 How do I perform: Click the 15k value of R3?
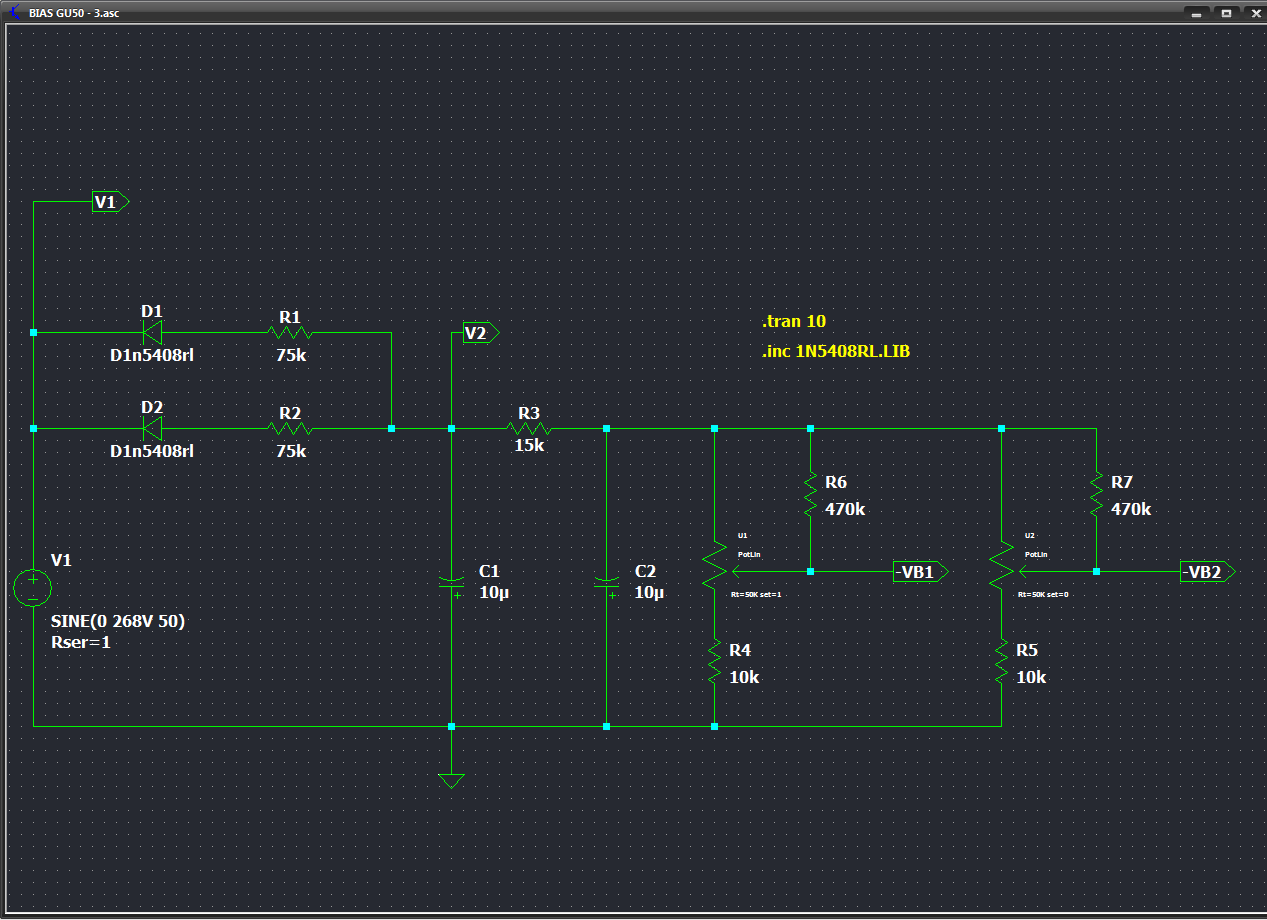click(529, 445)
